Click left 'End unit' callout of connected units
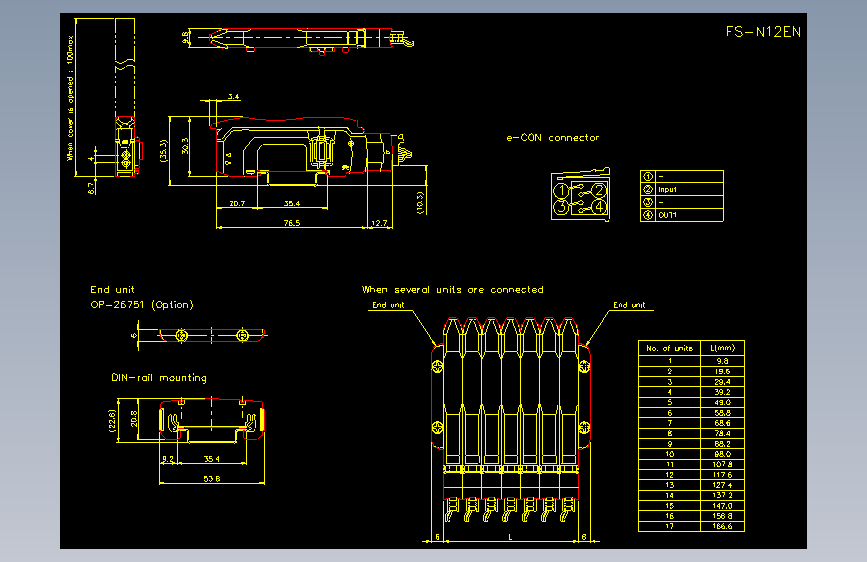This screenshot has width=867, height=562. coord(388,305)
